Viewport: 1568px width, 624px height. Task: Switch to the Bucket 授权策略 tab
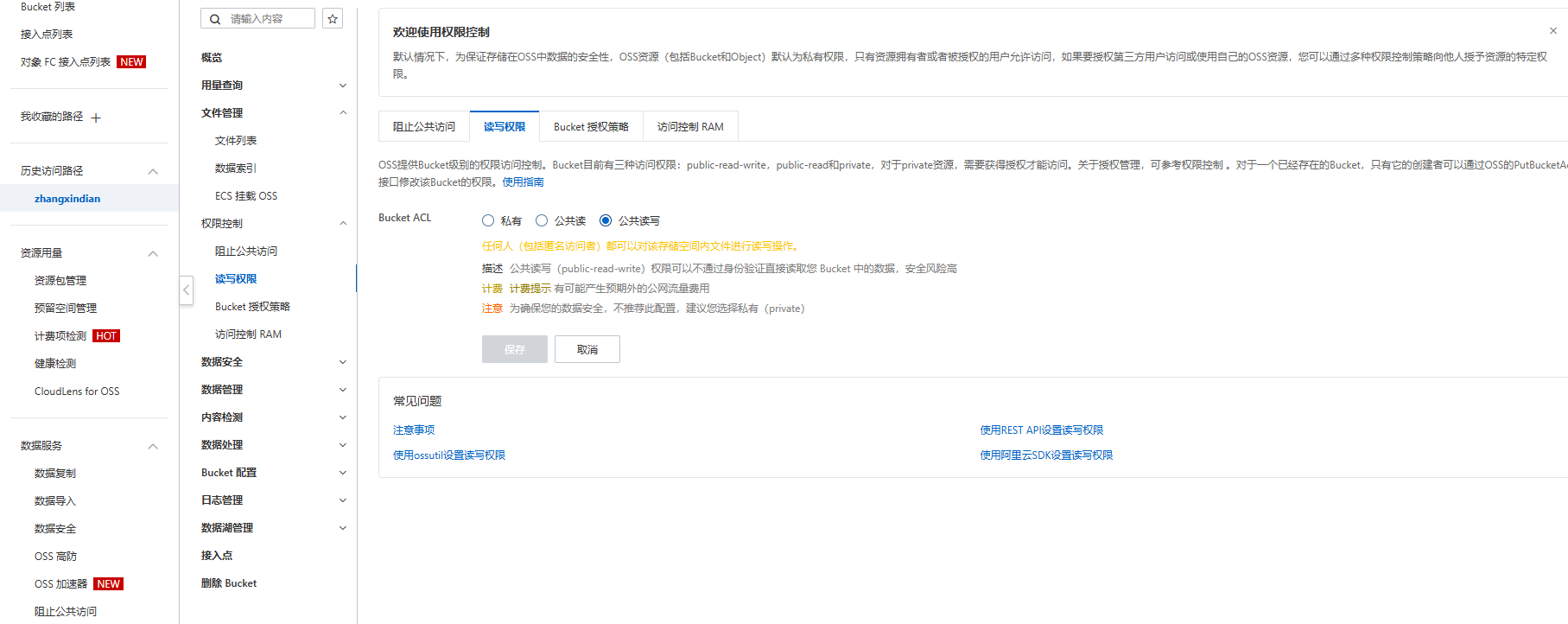(591, 127)
